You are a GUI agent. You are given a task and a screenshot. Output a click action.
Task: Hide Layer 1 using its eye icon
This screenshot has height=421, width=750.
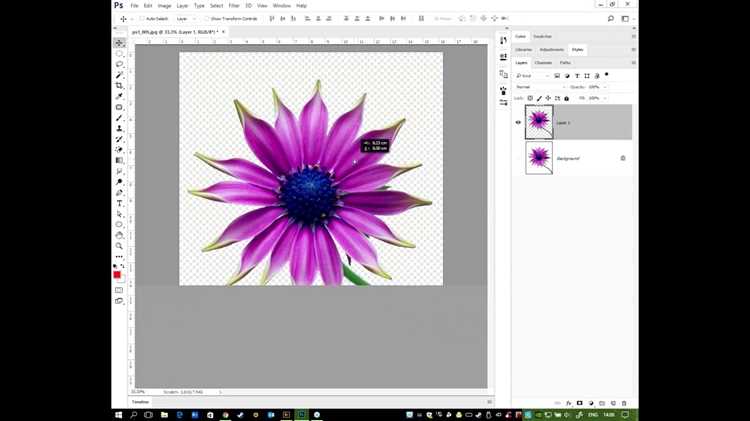point(518,122)
